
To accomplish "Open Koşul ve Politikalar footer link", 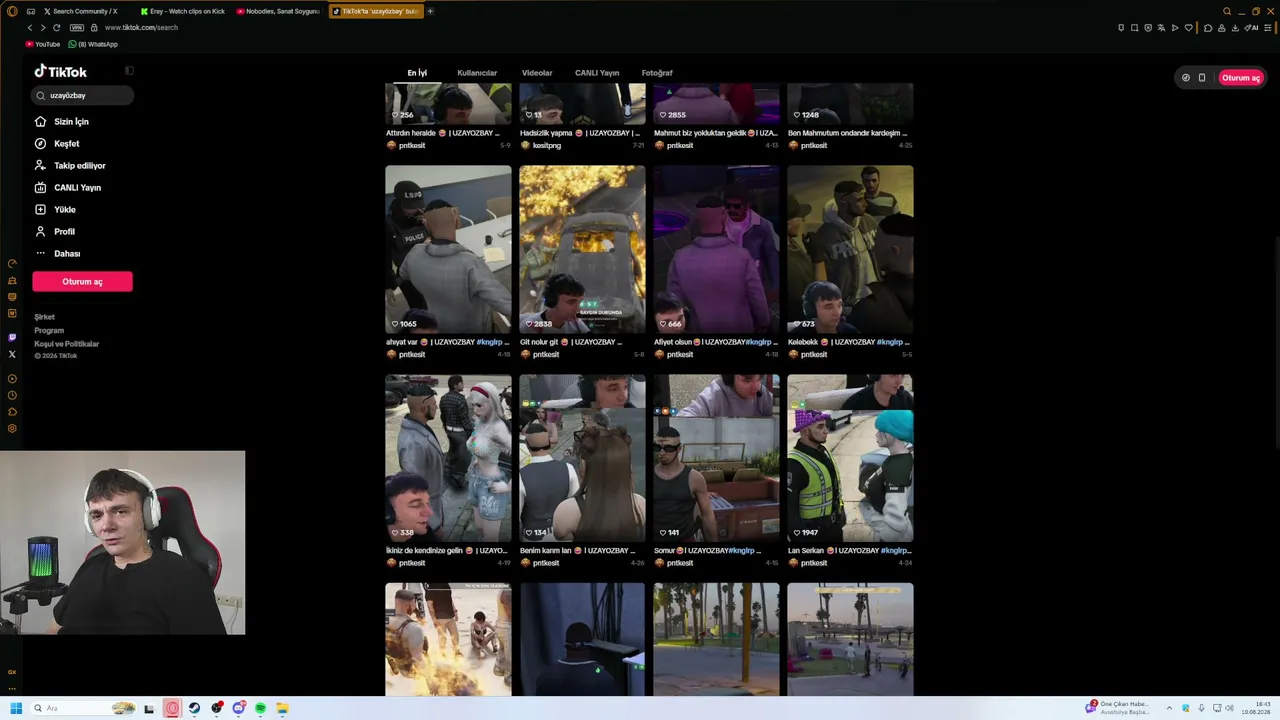I will click(x=67, y=344).
